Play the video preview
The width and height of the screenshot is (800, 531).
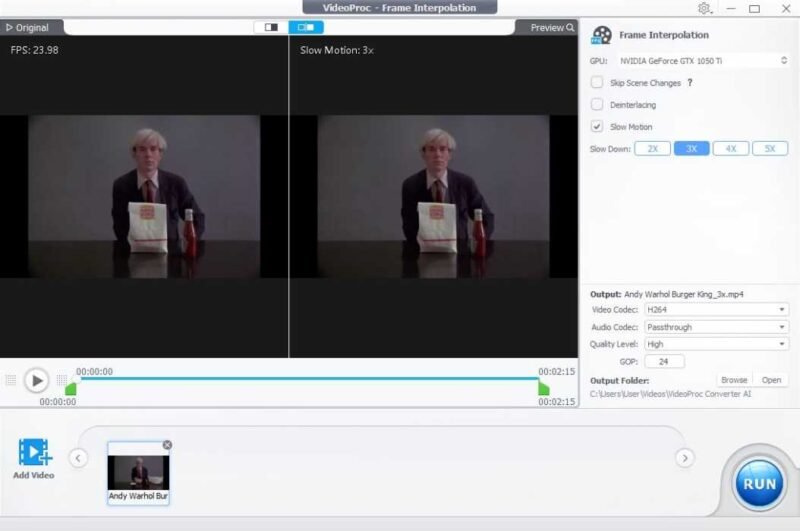(36, 381)
